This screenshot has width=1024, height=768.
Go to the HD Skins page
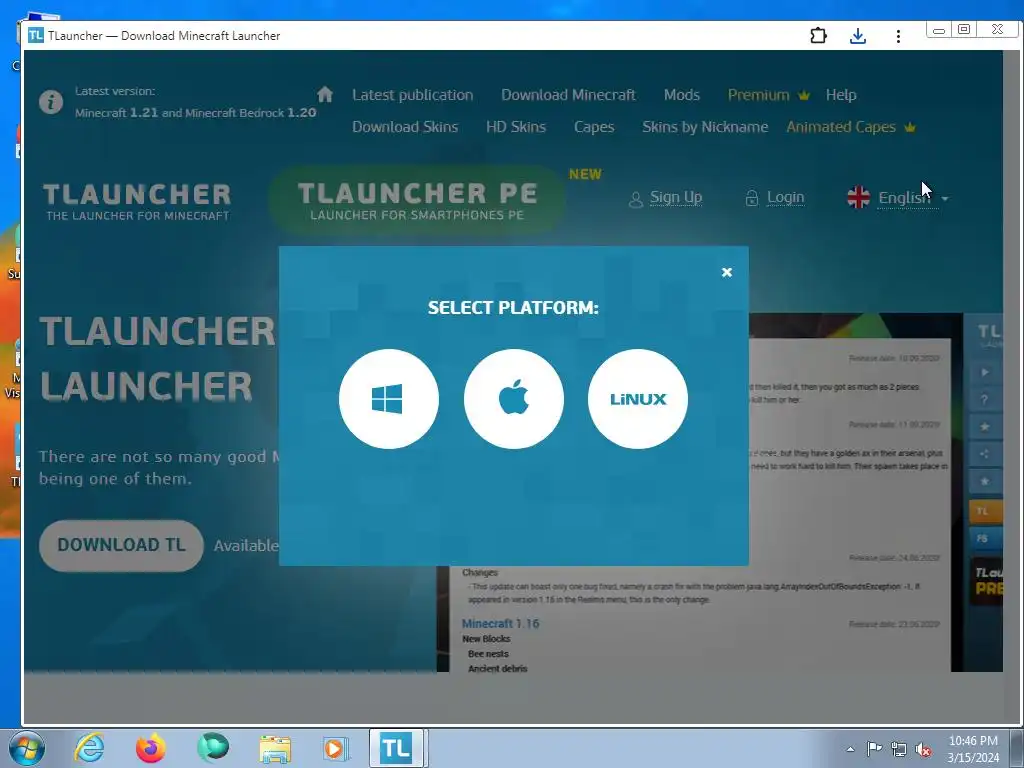(x=516, y=127)
